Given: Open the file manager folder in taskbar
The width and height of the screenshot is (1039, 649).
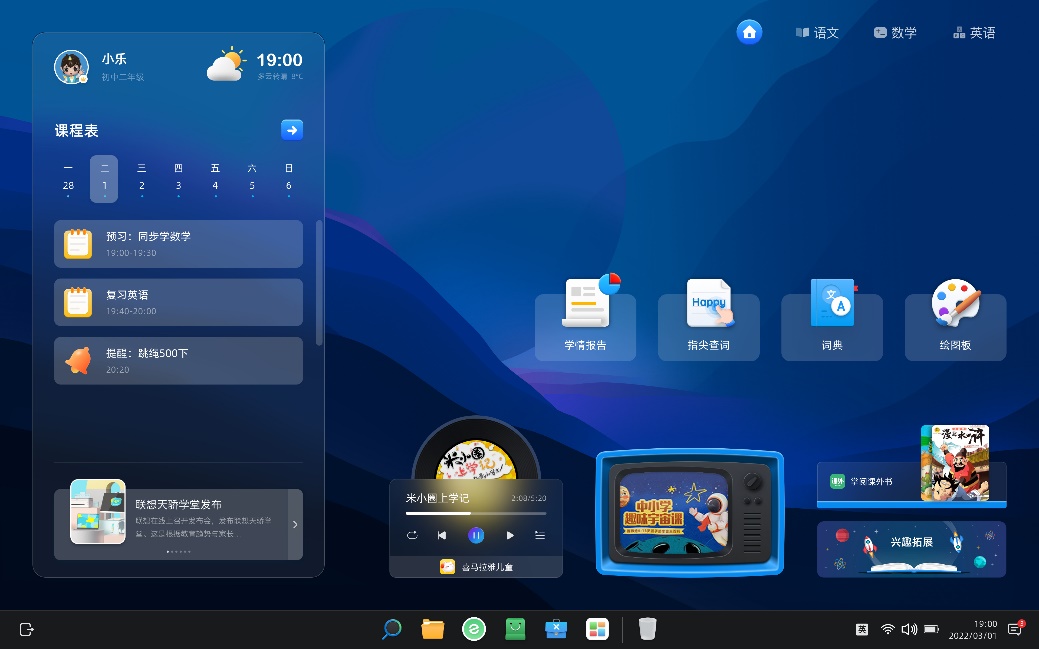Looking at the screenshot, I should (433, 629).
